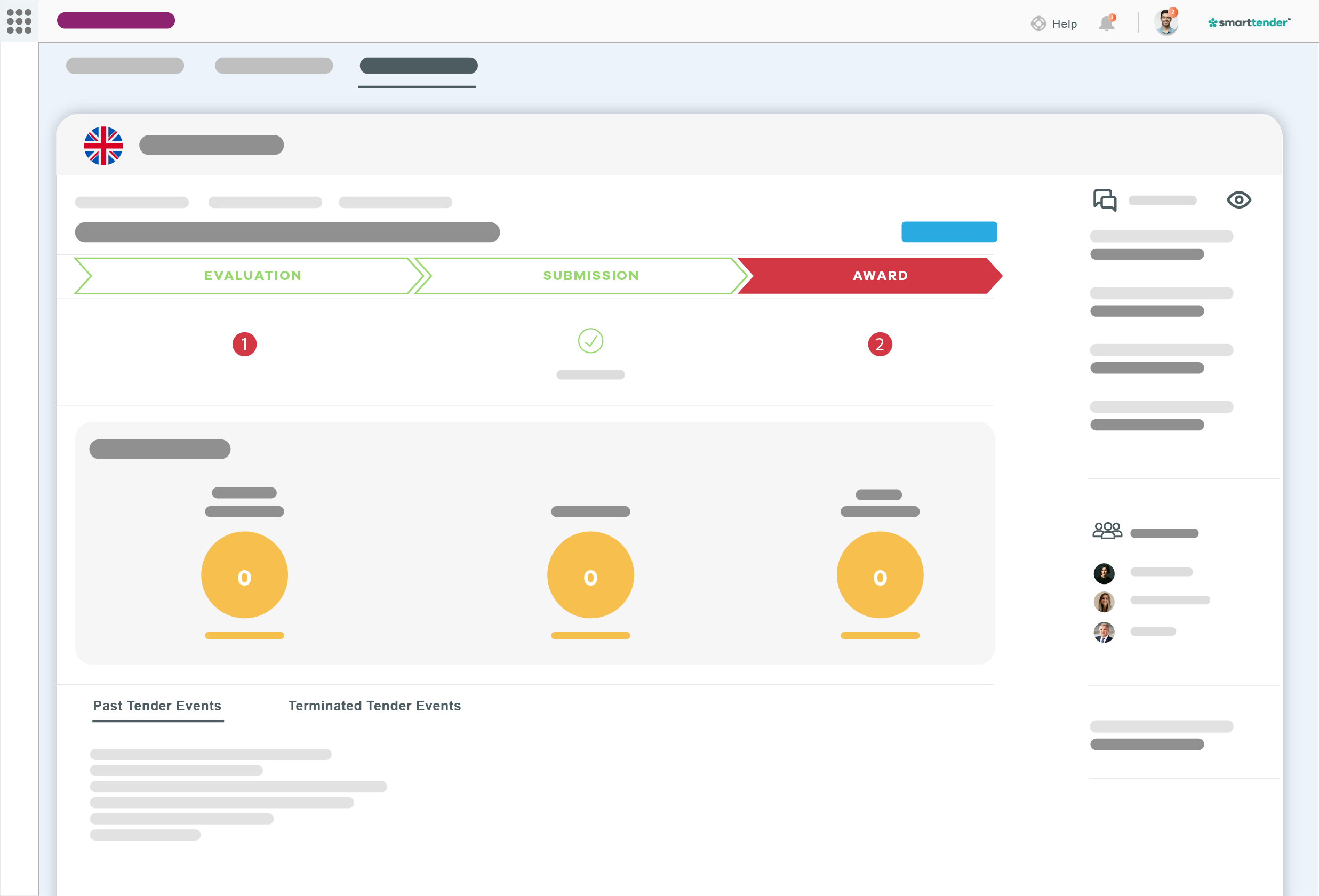Image resolution: width=1319 pixels, height=896 pixels.
Task: Select the SUBMISSION stage step
Action: pyautogui.click(x=581, y=276)
